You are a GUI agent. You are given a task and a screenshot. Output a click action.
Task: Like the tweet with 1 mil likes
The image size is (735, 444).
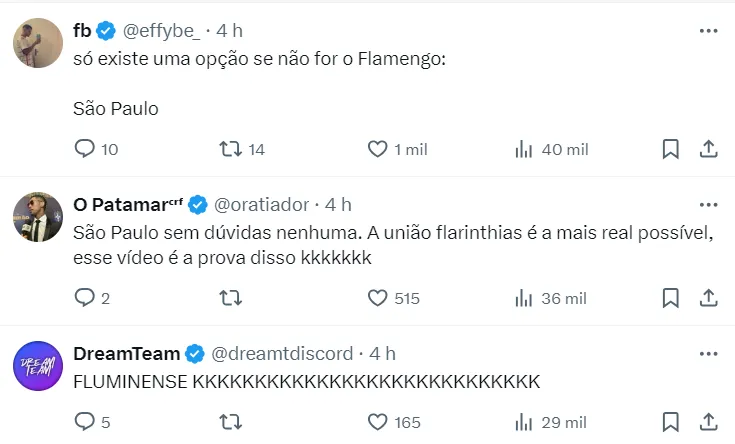pyautogui.click(x=377, y=149)
